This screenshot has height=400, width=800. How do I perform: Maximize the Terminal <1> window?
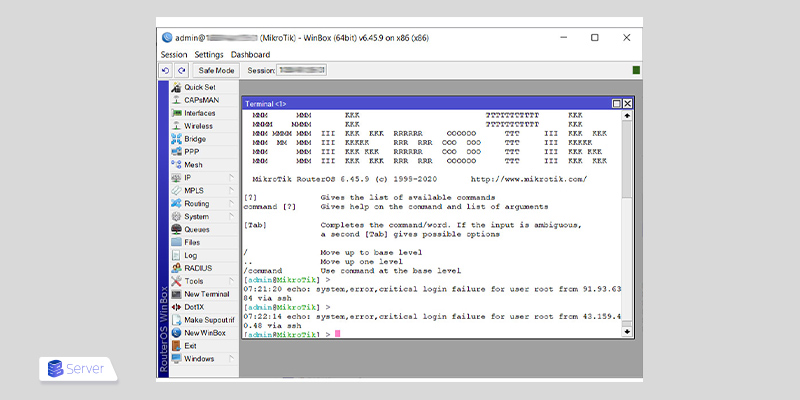click(x=617, y=104)
